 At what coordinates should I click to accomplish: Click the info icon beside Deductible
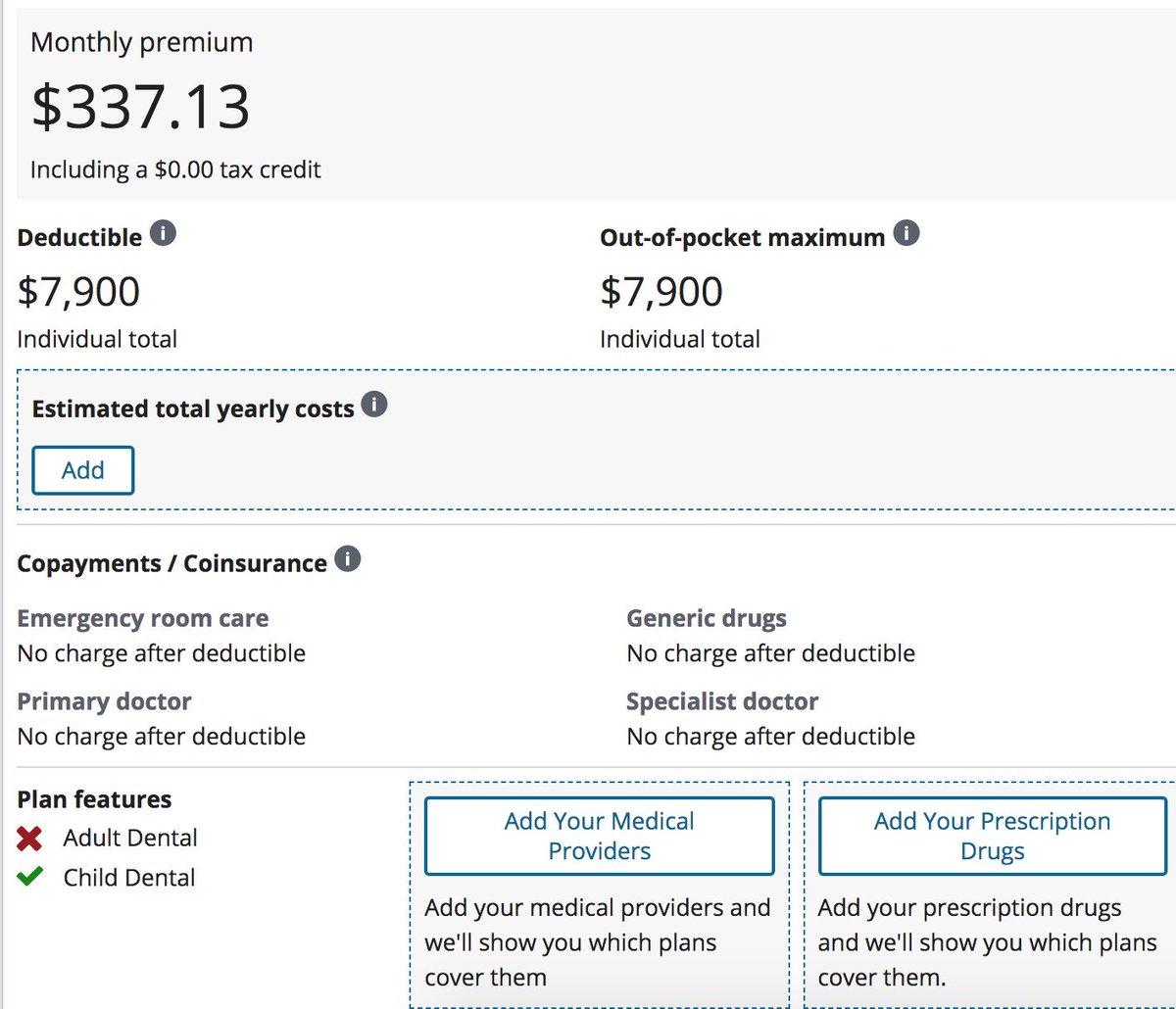point(164,235)
